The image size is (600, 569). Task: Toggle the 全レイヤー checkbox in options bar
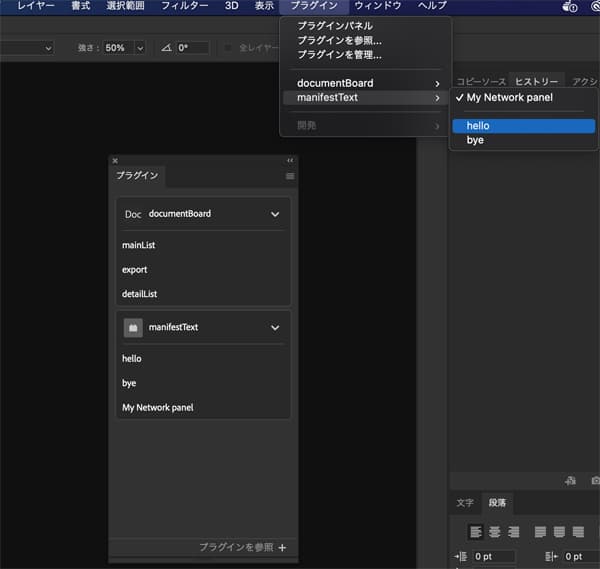[x=229, y=48]
